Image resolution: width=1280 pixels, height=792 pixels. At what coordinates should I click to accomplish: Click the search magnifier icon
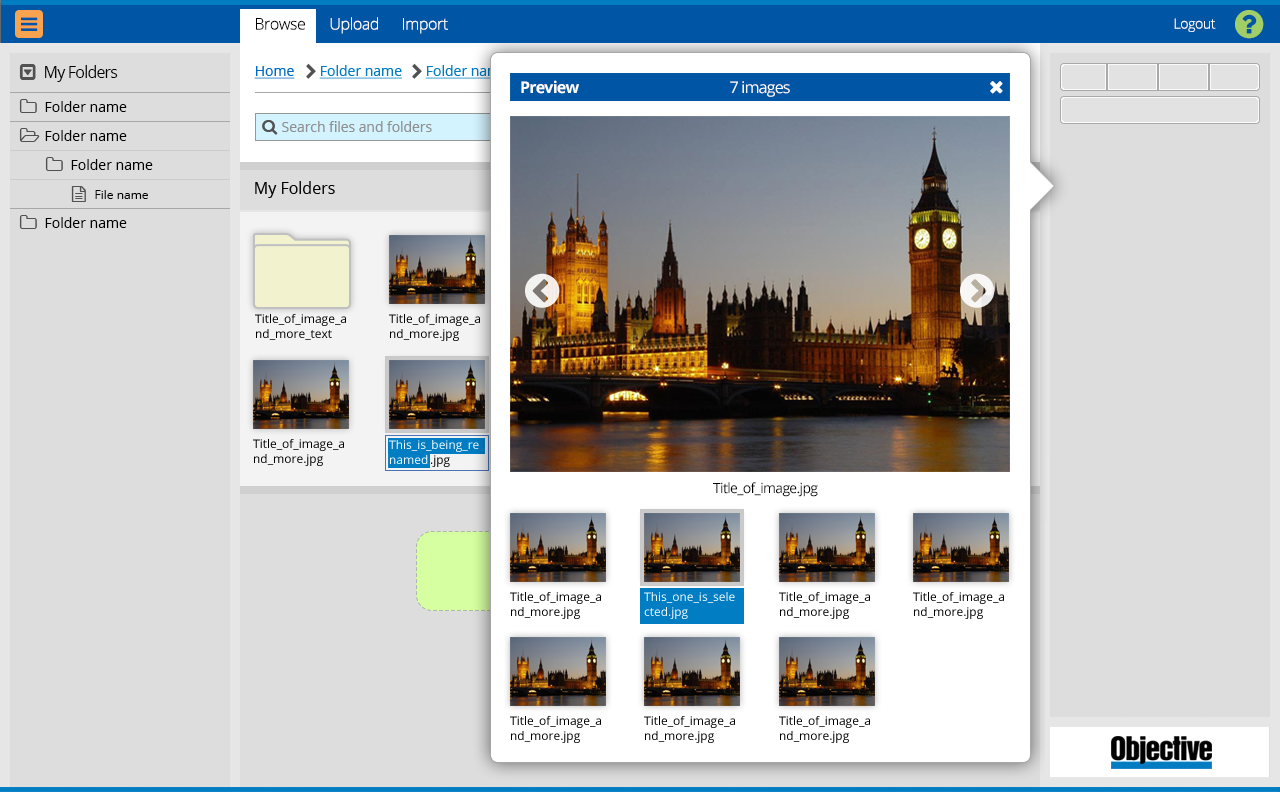click(269, 127)
